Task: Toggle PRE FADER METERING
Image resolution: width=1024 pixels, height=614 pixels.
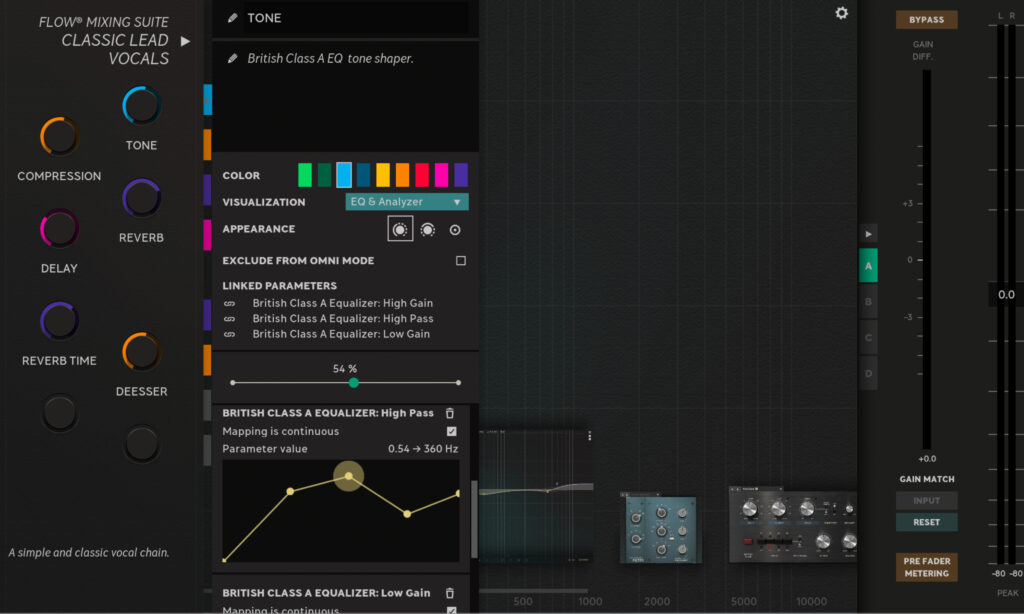Action: (x=927, y=567)
